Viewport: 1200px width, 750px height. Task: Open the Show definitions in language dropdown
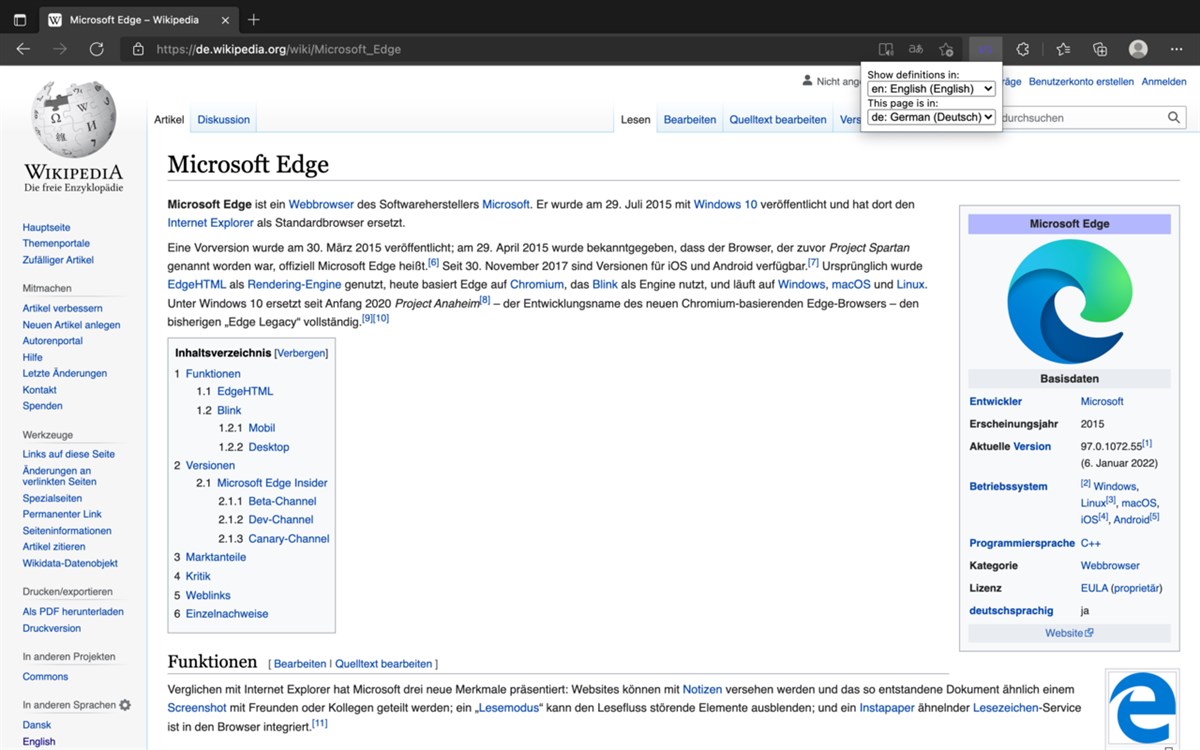tap(931, 88)
